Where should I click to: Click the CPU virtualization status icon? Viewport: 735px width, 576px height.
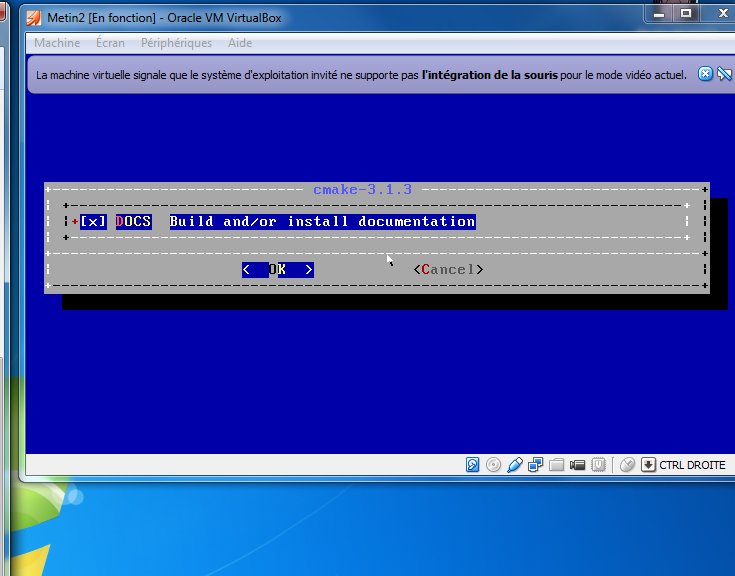[599, 465]
